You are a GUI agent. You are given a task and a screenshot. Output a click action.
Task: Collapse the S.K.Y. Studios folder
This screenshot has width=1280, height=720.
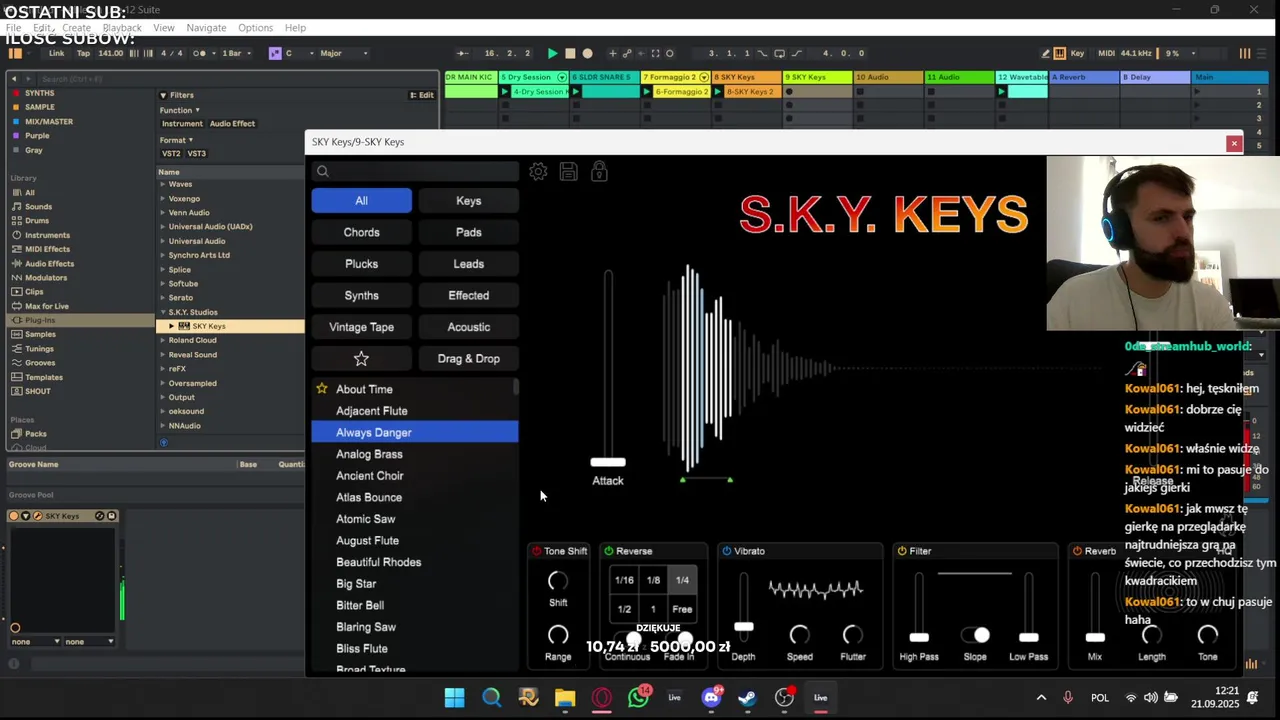pos(163,312)
